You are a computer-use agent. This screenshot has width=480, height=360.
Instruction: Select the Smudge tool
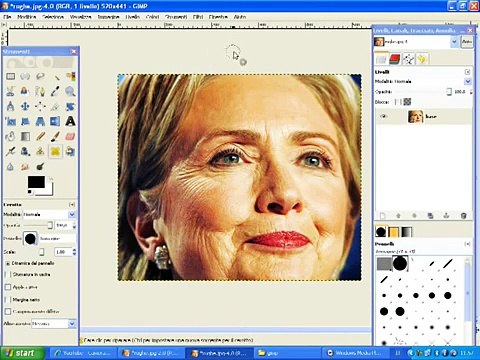(x=25, y=166)
